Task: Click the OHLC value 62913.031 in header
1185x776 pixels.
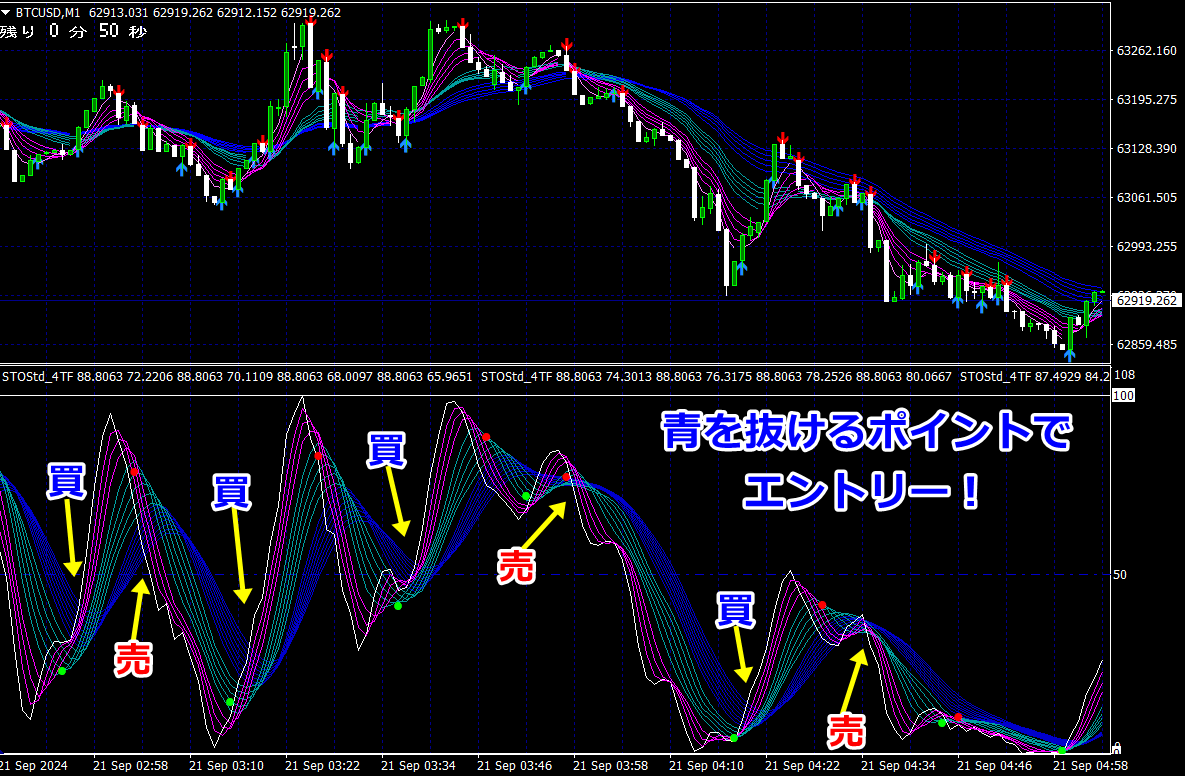Action: [119, 13]
